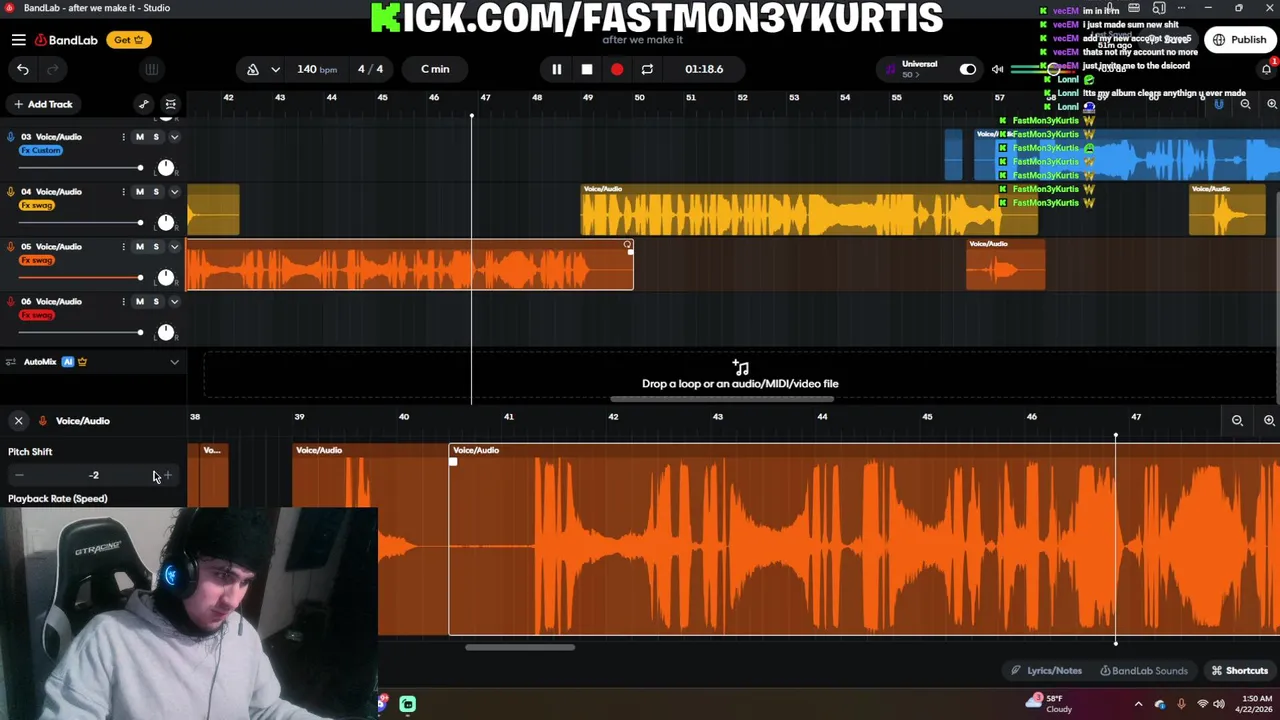Decrease Pitch Shift with minus
Screen dimensions: 1280x720
[19, 475]
